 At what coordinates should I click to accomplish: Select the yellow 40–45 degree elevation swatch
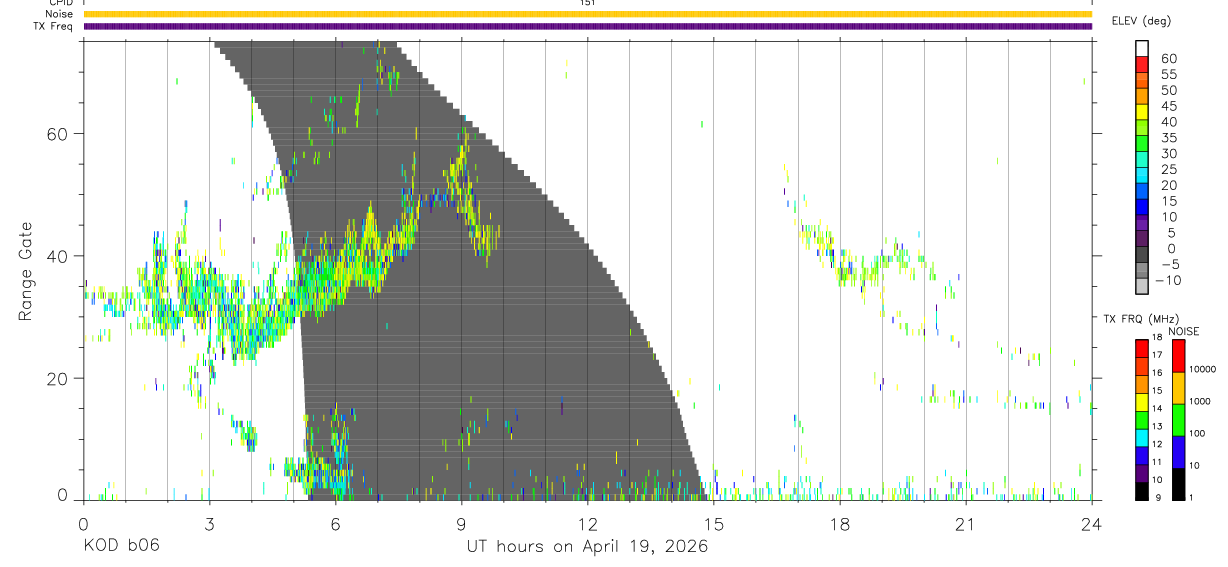1142,113
